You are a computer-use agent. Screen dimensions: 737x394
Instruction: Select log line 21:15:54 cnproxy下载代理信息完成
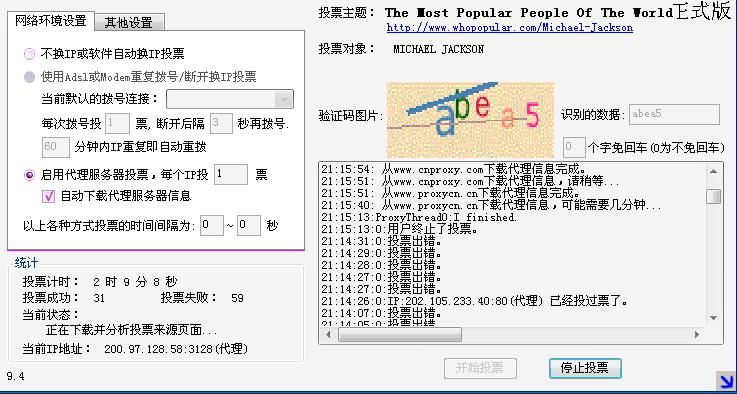pyautogui.click(x=454, y=169)
